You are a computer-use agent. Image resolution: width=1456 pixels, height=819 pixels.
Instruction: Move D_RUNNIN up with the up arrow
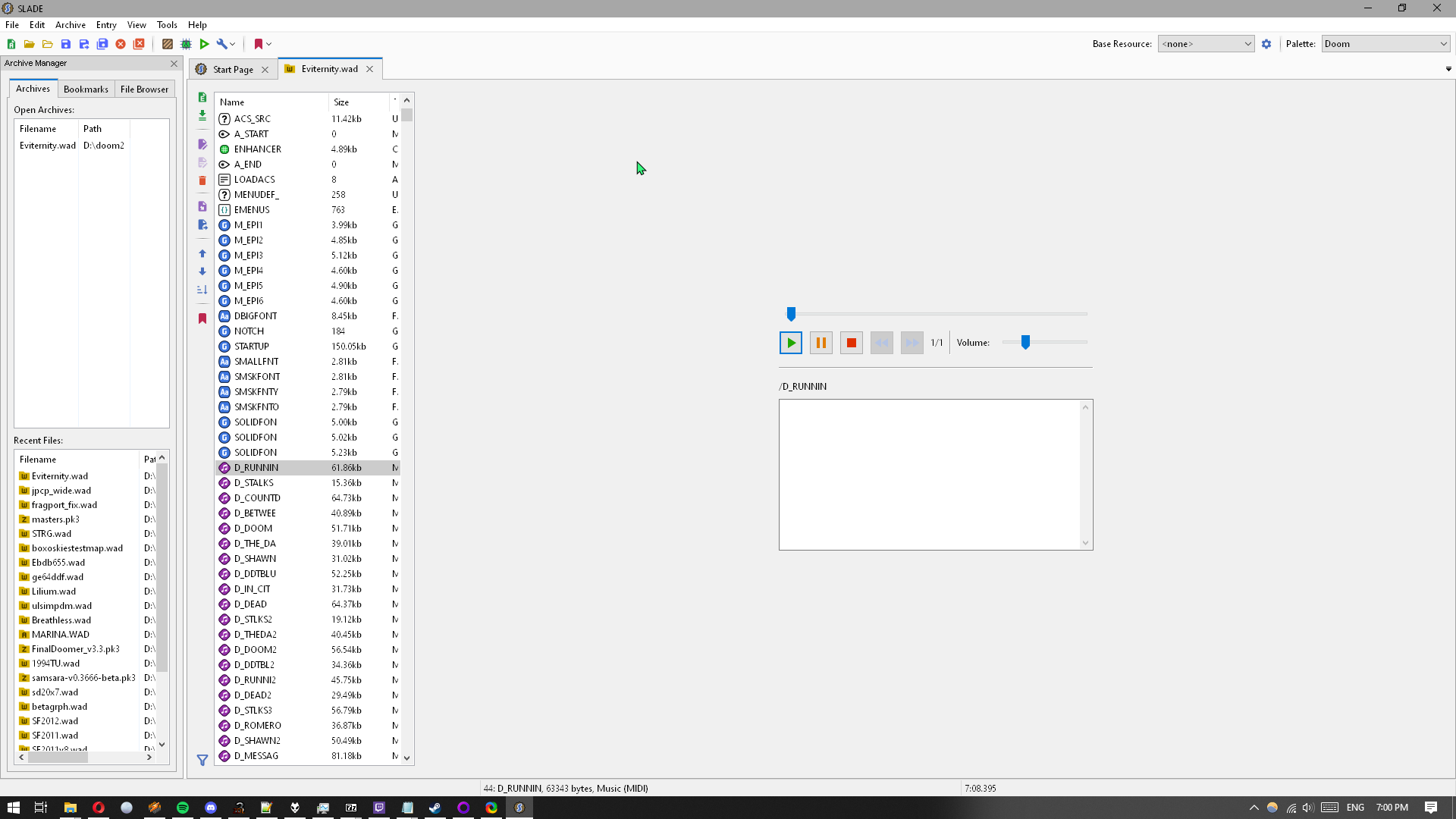pyautogui.click(x=202, y=253)
